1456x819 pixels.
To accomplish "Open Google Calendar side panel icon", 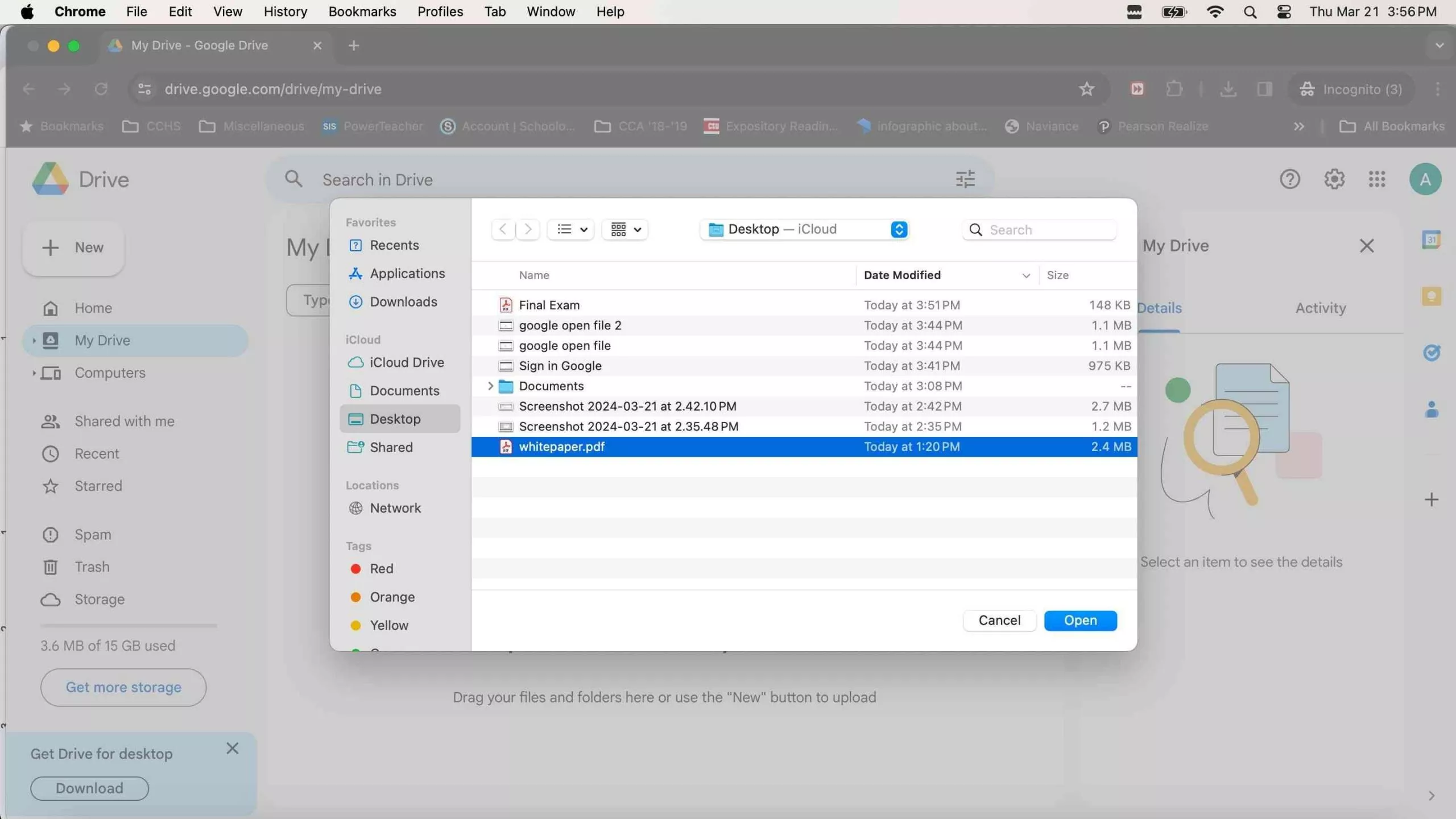I will coord(1431,240).
